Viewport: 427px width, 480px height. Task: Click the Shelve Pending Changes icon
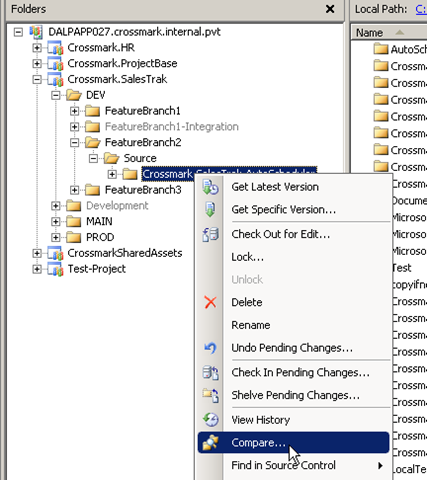pos(210,395)
